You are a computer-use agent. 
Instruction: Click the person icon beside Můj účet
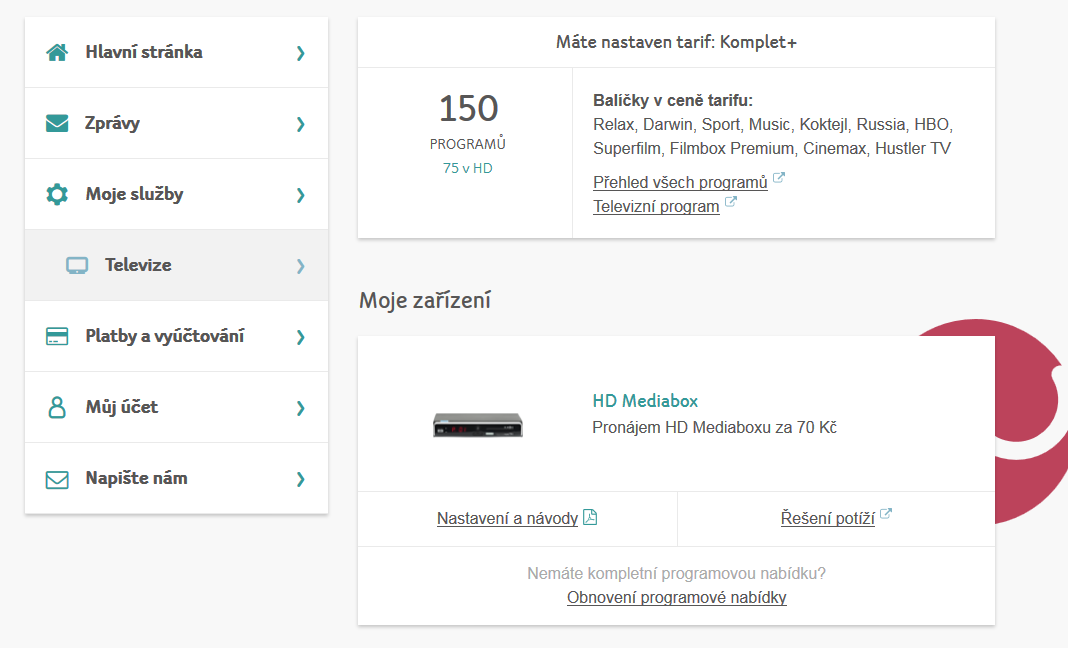click(57, 407)
